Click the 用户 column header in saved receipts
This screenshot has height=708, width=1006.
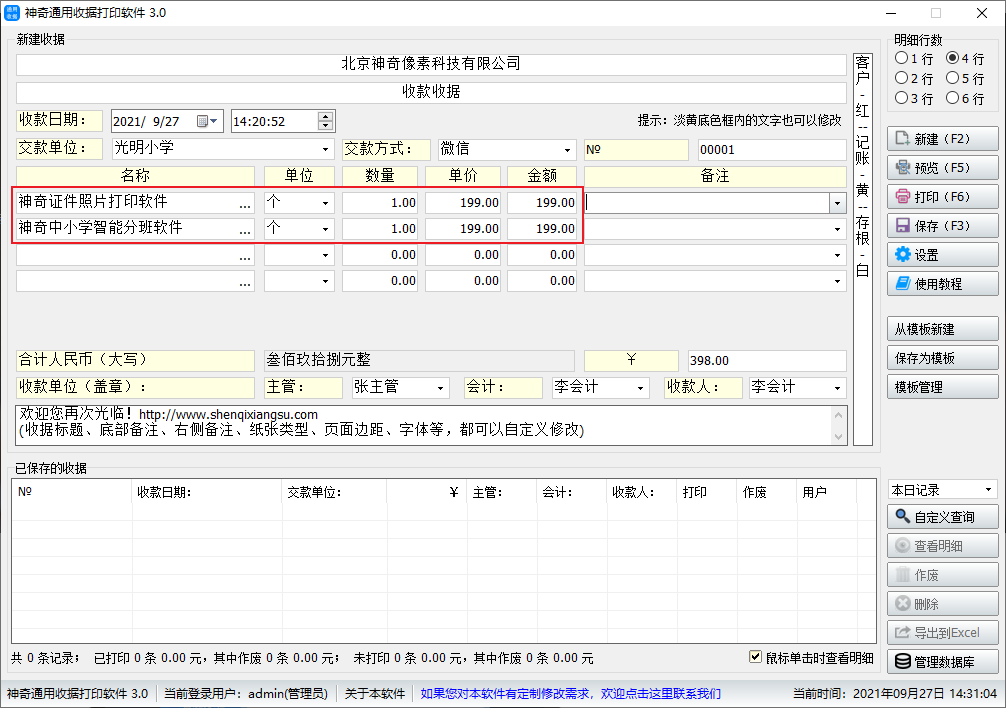[x=826, y=492]
